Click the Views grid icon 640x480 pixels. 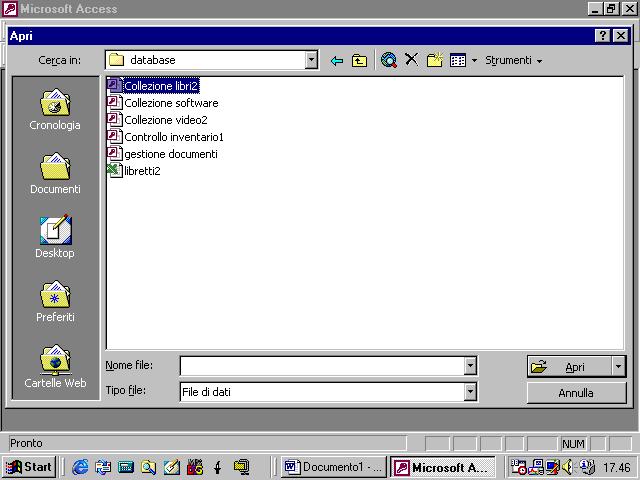[458, 60]
